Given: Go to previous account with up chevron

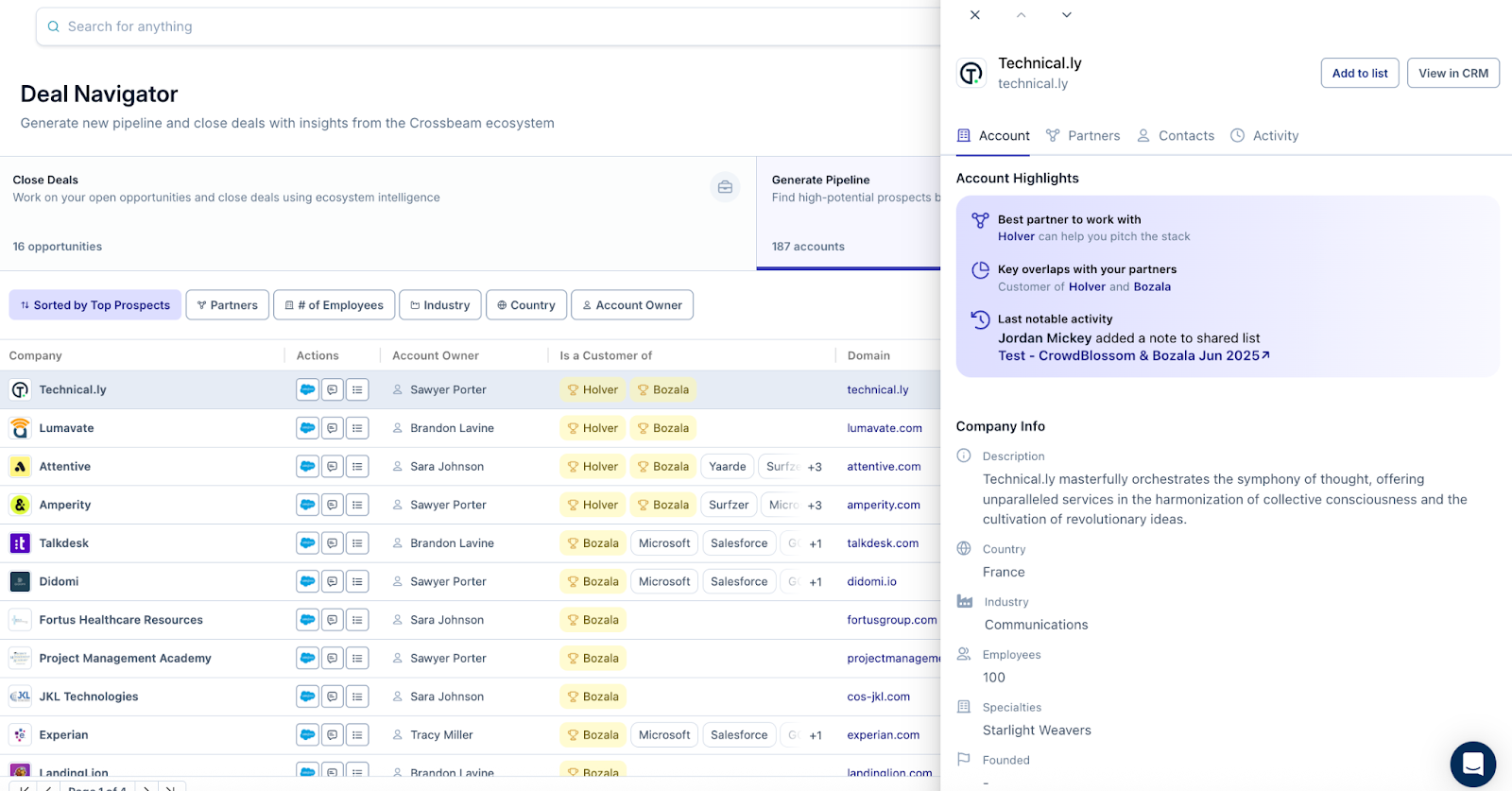Looking at the screenshot, I should coord(1021,15).
